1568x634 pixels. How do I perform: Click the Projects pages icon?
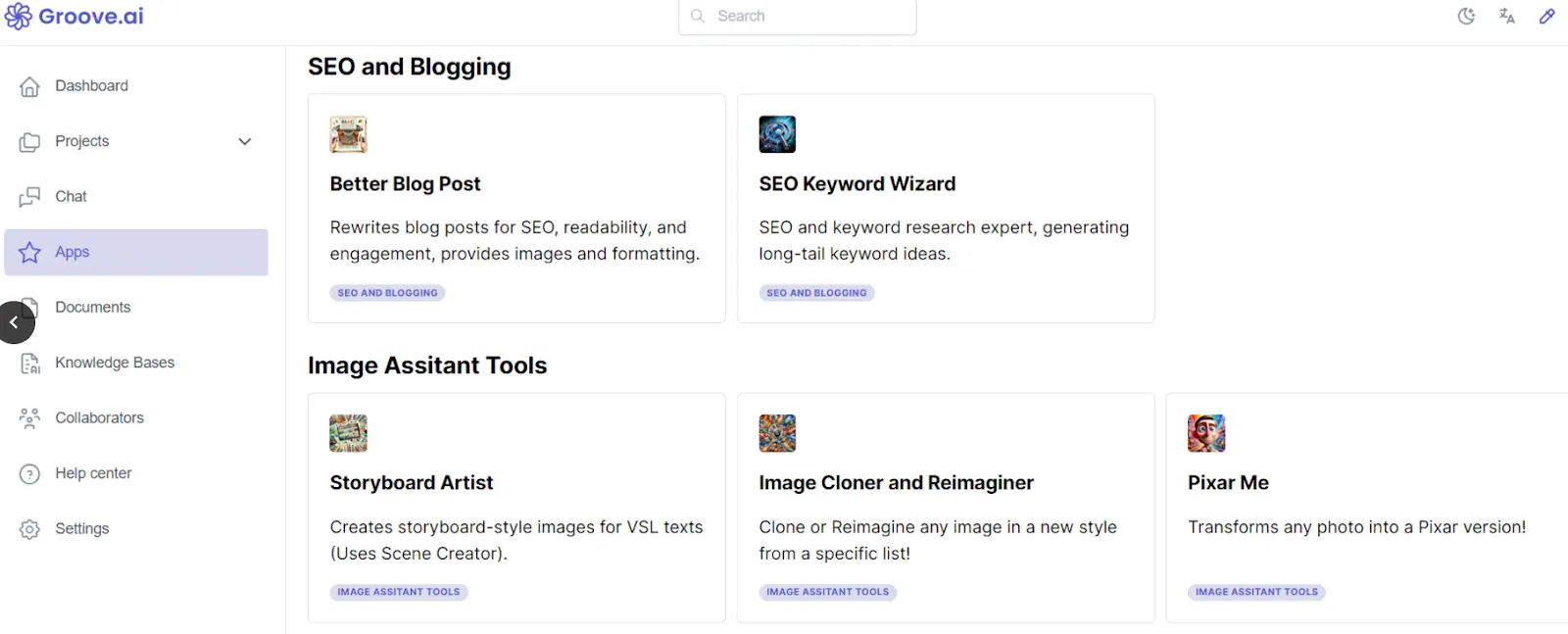[30, 142]
